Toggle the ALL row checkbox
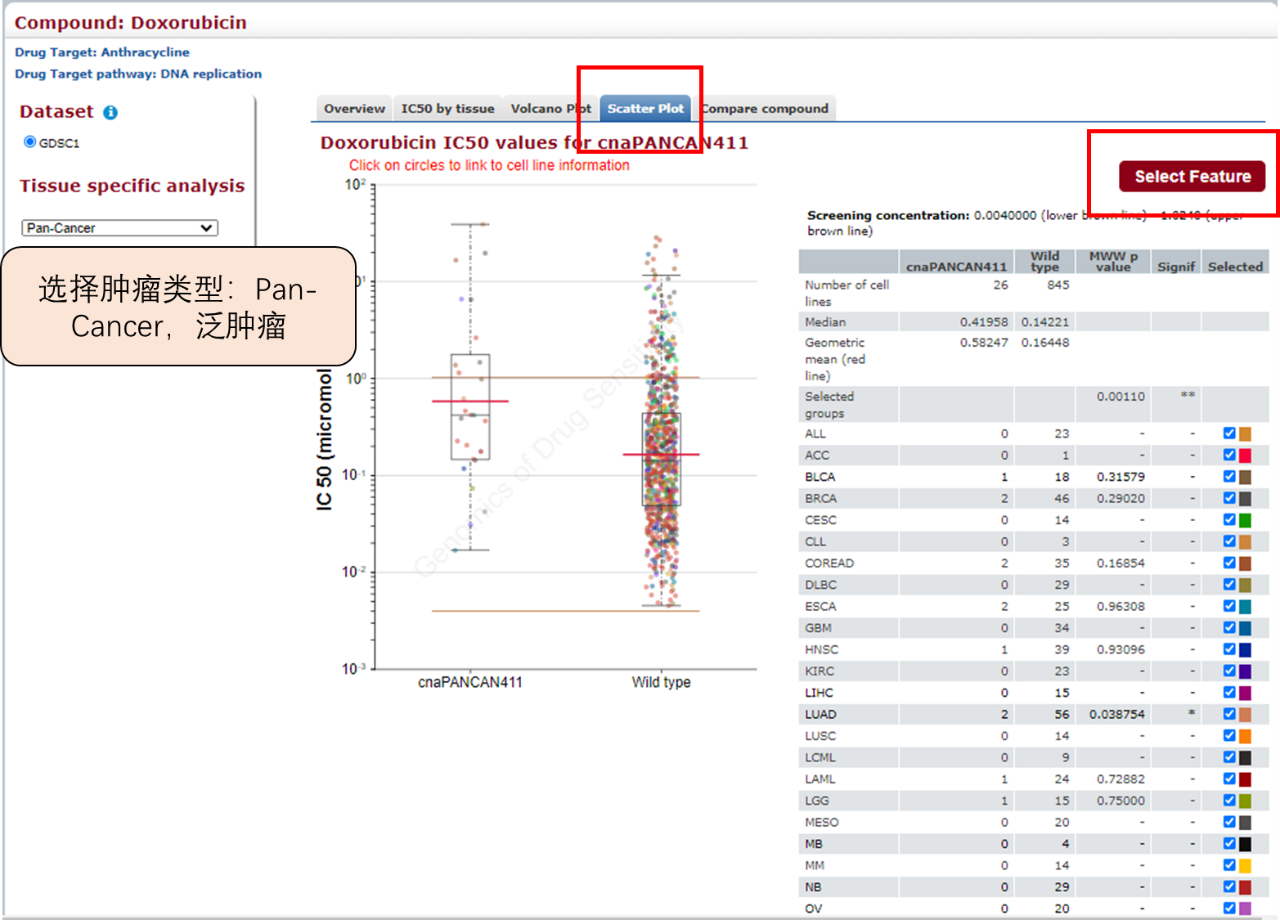Image resolution: width=1280 pixels, height=920 pixels. point(1229,434)
